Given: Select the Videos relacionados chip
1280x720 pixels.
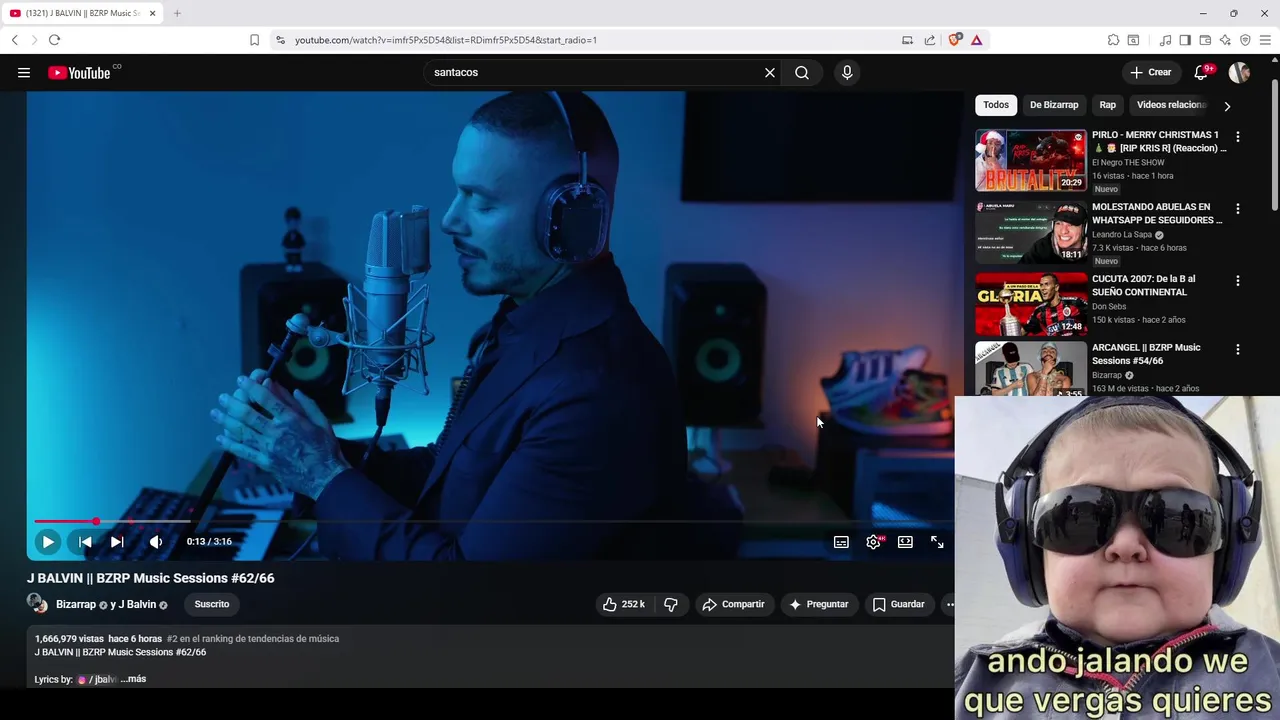Looking at the screenshot, I should click(x=1171, y=105).
